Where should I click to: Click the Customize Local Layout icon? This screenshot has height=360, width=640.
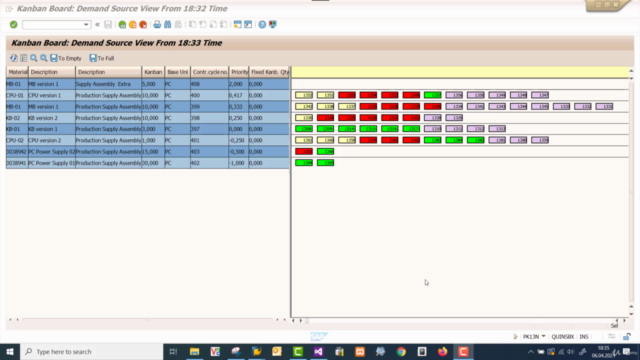click(x=273, y=24)
